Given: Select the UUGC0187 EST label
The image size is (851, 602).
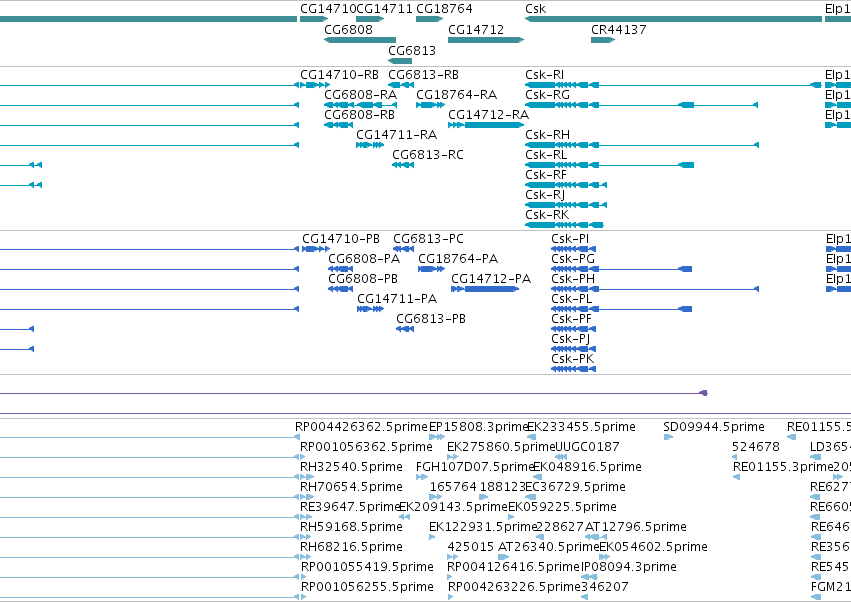Looking at the screenshot, I should click(x=587, y=447).
